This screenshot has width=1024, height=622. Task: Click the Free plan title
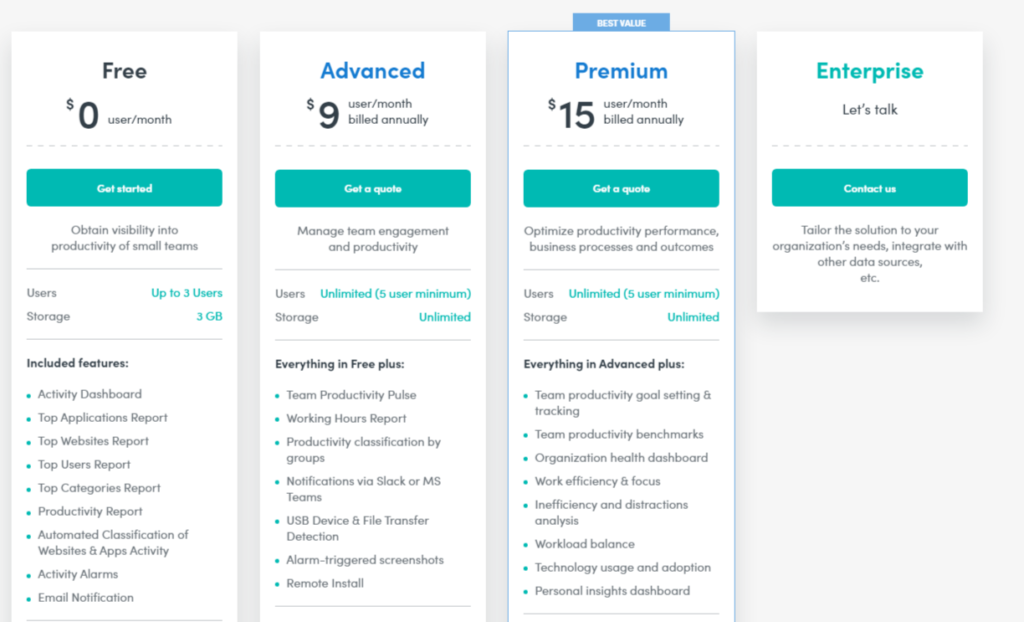123,71
